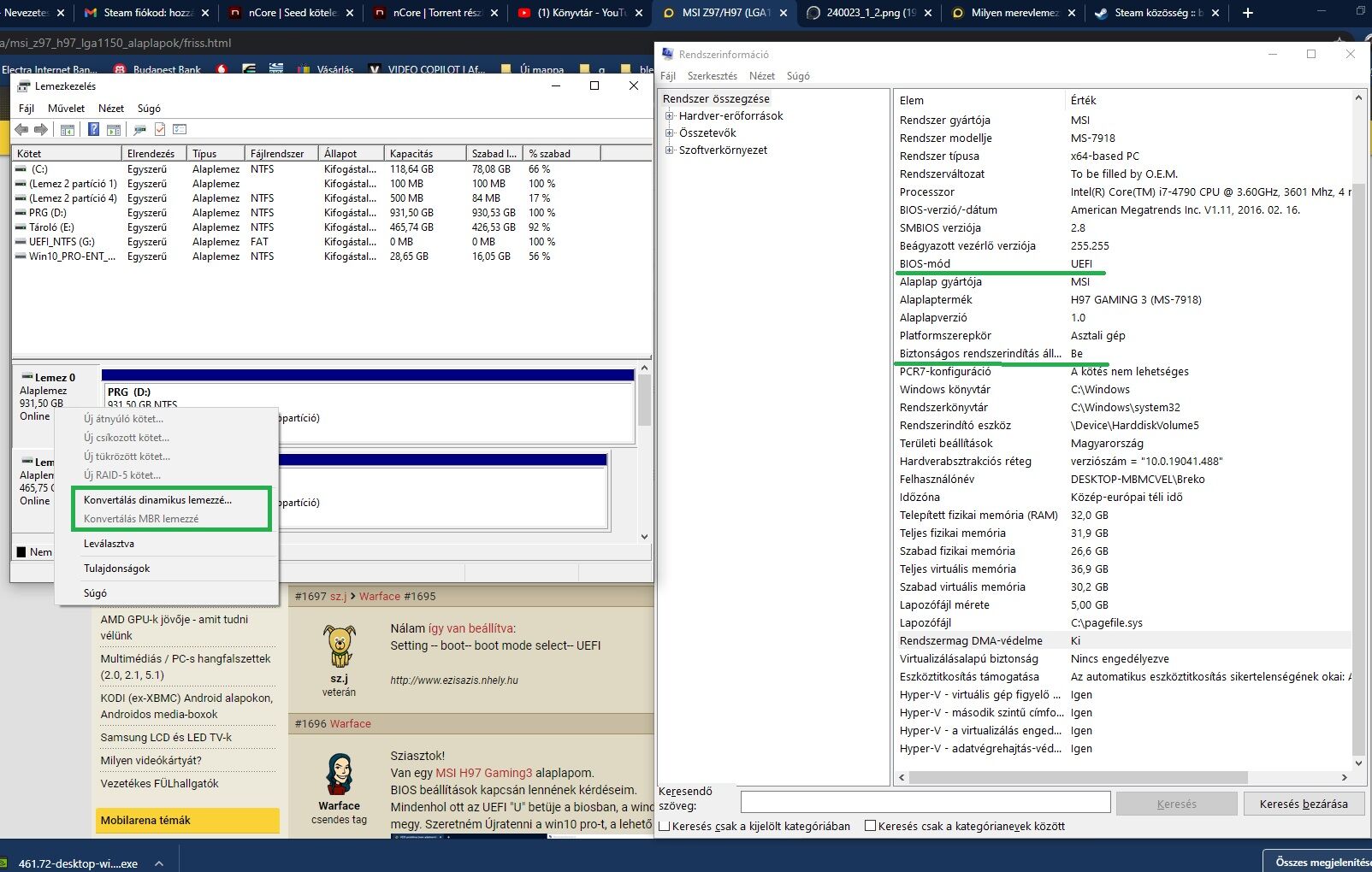Select Rendszer összegzése tree item
This screenshot has height=872, width=1372.
[x=716, y=99]
